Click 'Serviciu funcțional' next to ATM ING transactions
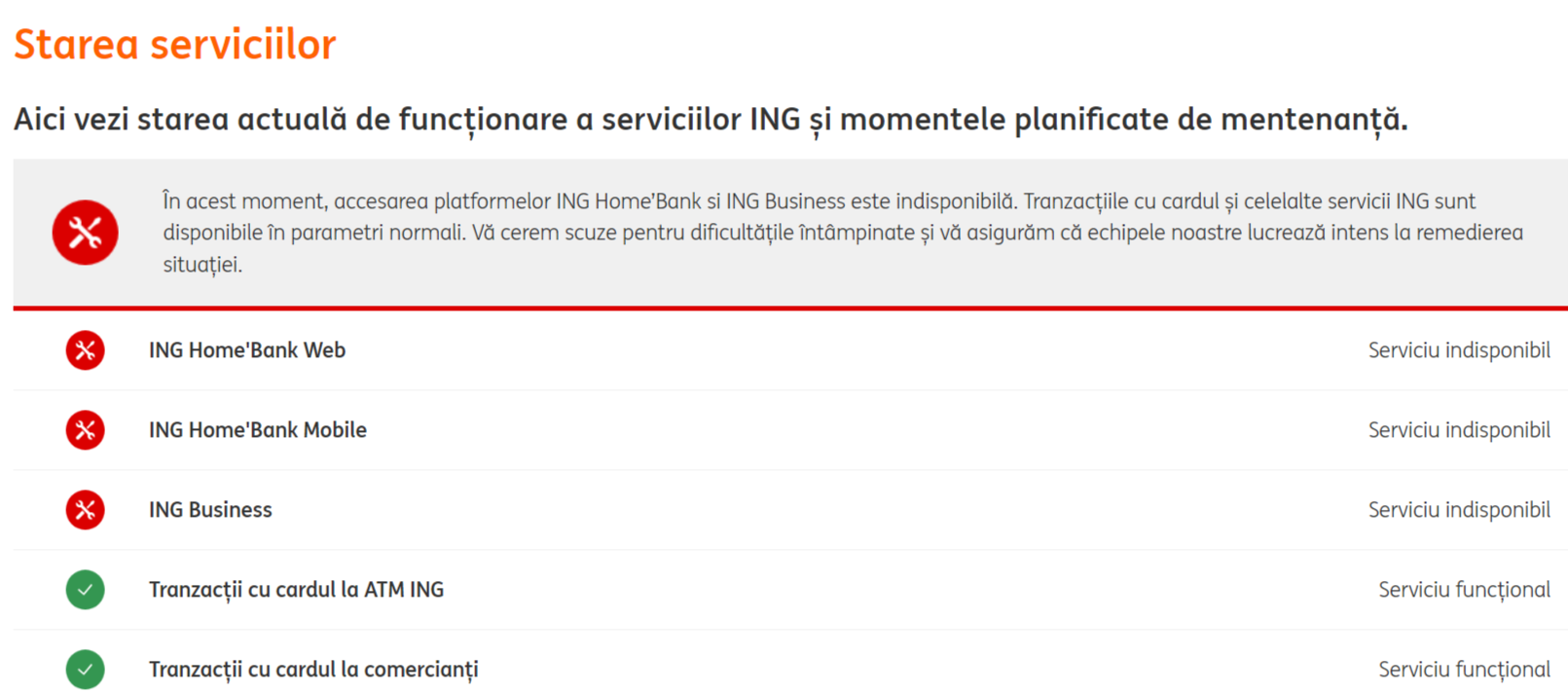Image resolution: width=1568 pixels, height=692 pixels. pos(1464,590)
